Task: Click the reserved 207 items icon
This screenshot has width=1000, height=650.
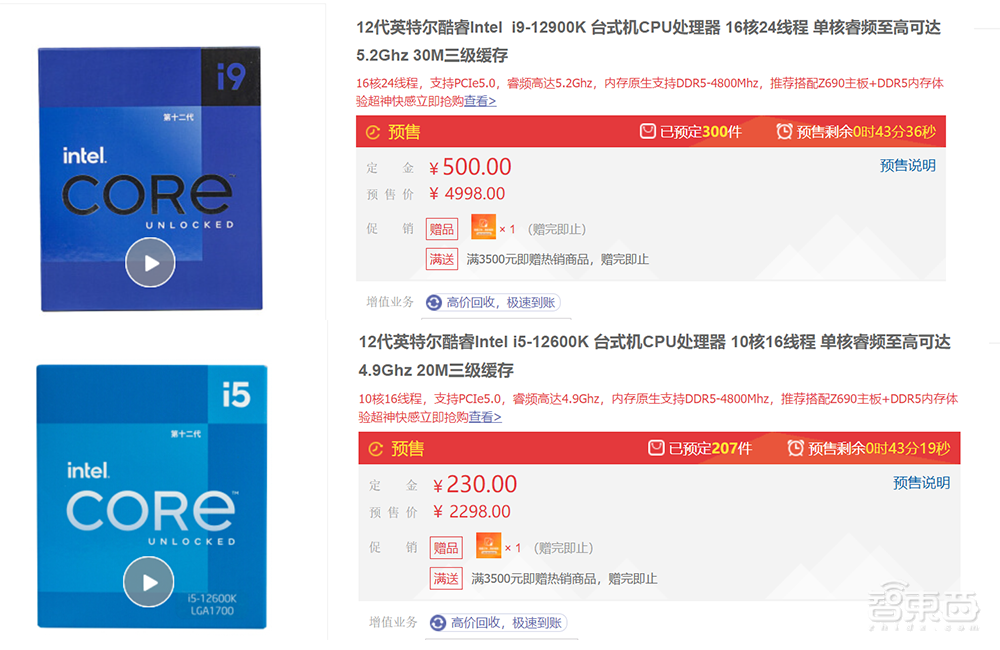Action: (657, 448)
